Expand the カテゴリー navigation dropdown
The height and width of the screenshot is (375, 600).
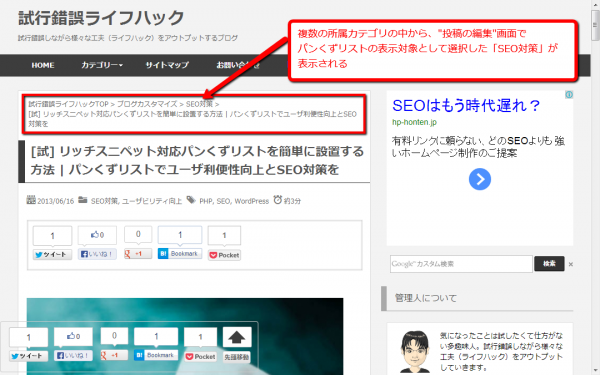coord(102,65)
